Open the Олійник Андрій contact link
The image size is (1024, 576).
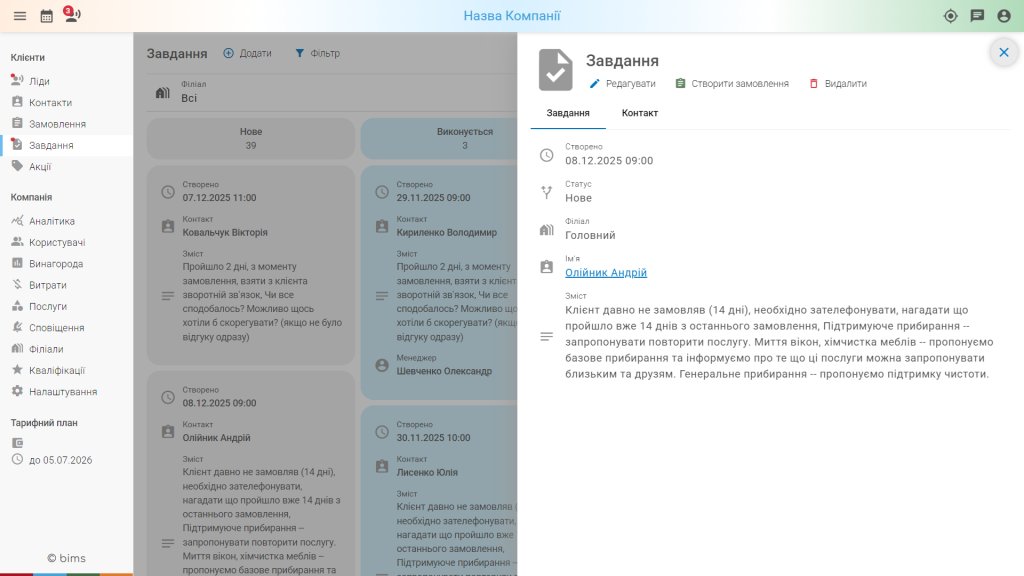pos(606,272)
